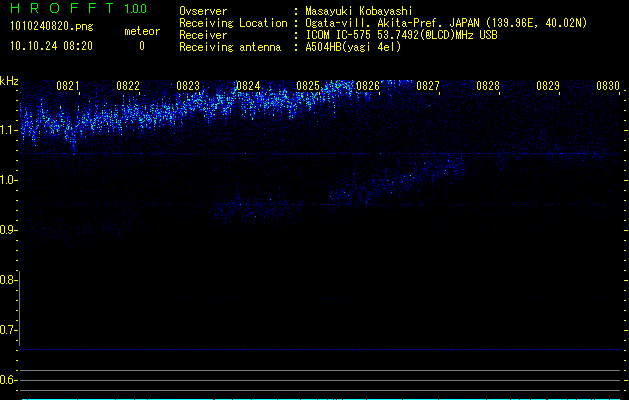629x400 pixels.
Task: Click receiver text ICOM IC-575 53.7492 MHz USB
Action: [x=402, y=35]
